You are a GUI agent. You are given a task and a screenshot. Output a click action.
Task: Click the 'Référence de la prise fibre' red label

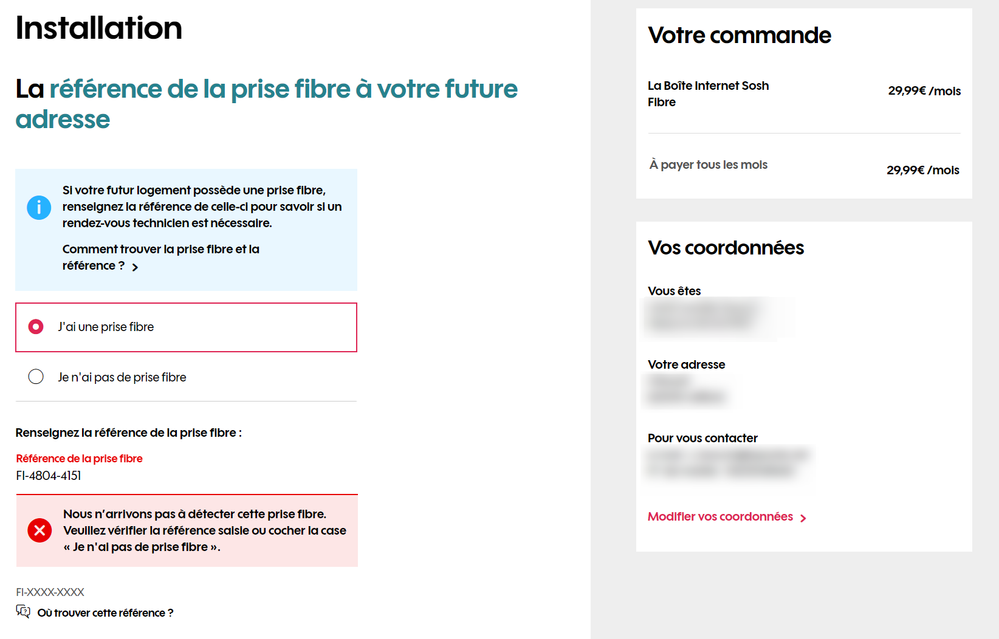coord(79,458)
